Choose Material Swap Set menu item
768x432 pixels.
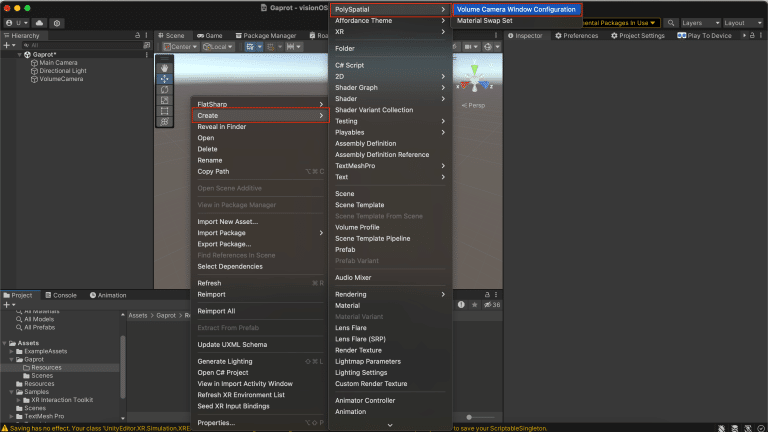coord(484,21)
